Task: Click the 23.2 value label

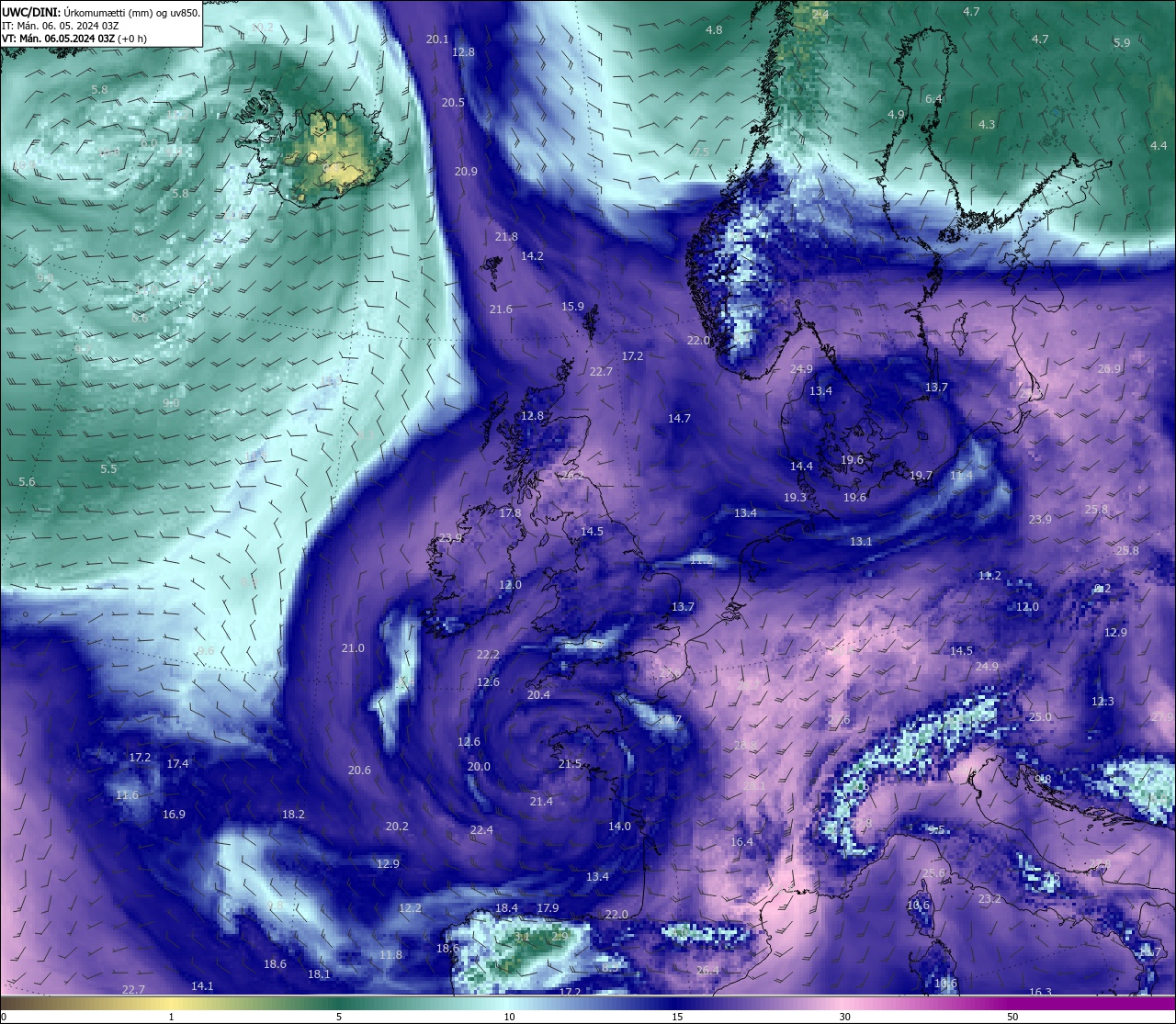Action: (989, 899)
